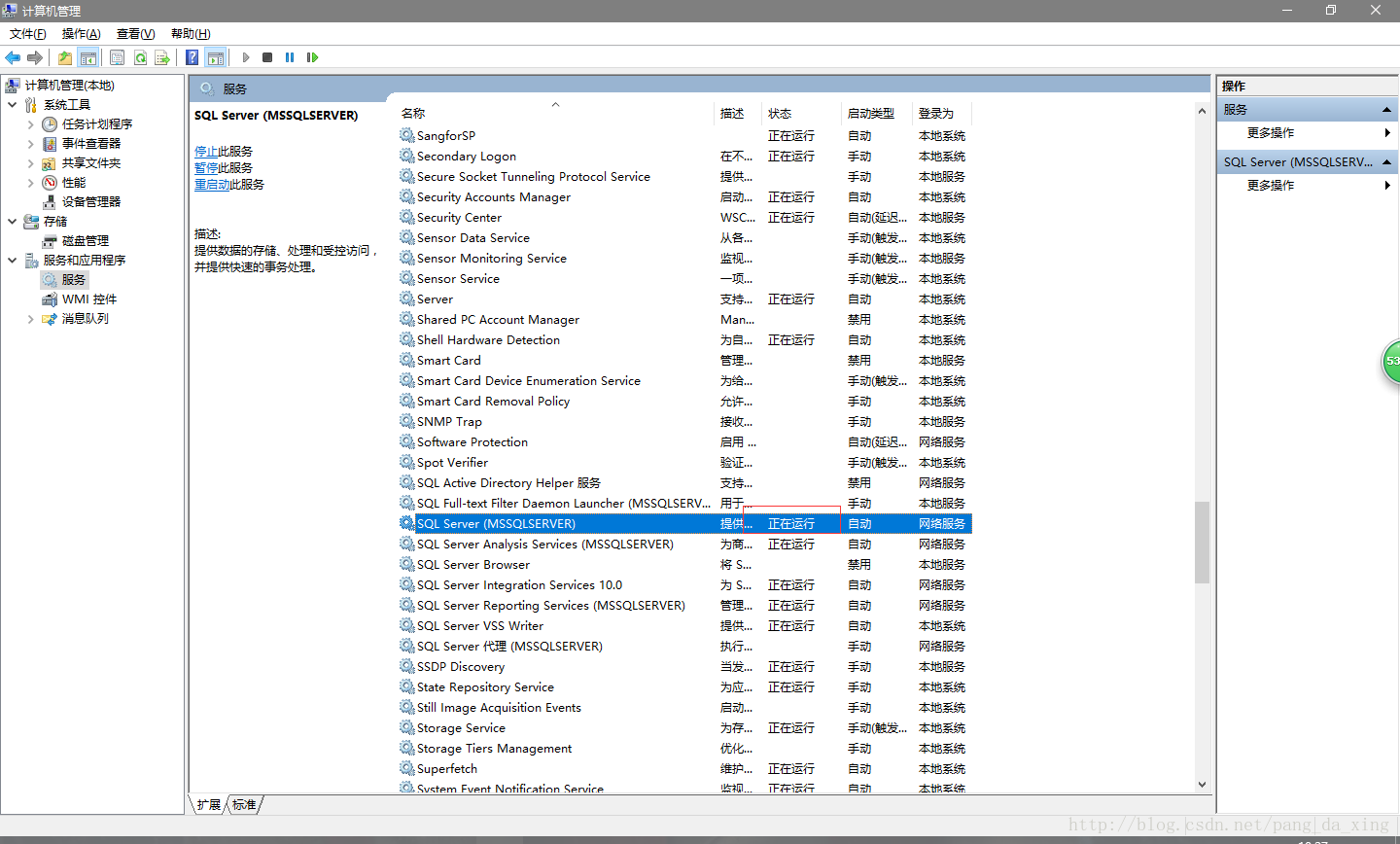1400x844 pixels.
Task: Click the services list vertical scrollbar thumb
Action: coord(1202,542)
